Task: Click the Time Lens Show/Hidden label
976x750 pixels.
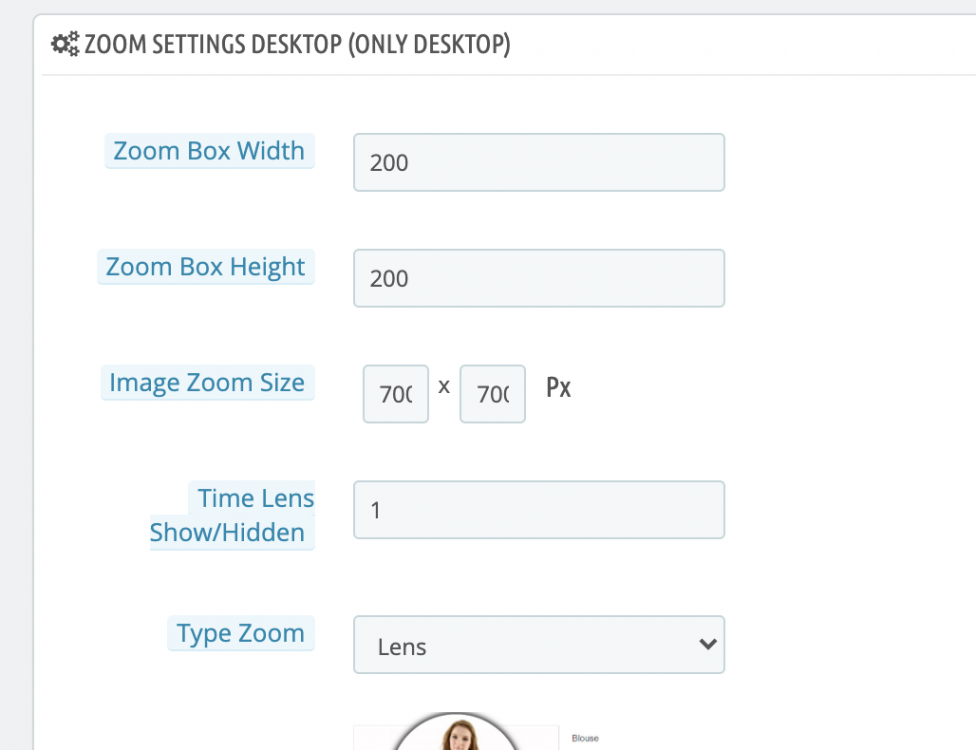Action: [x=231, y=515]
